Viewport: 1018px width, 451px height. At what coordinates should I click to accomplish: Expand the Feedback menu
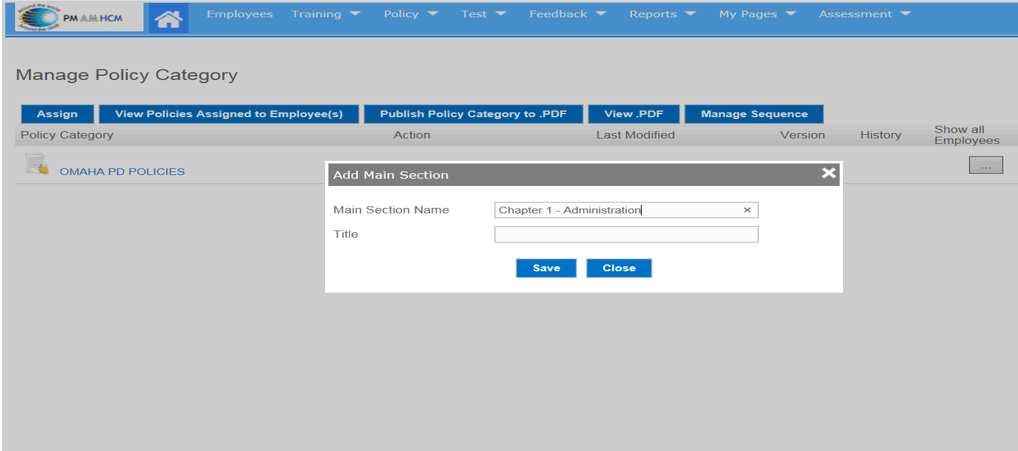567,14
